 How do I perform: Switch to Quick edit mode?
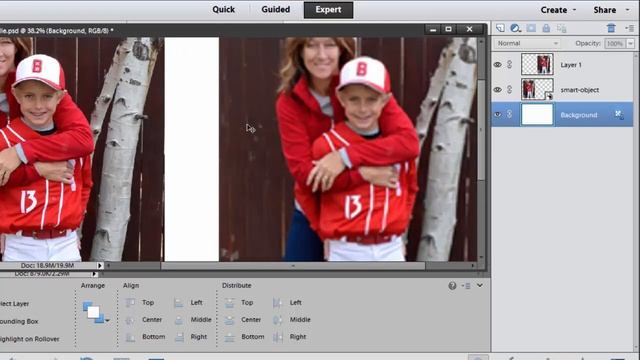[x=223, y=9]
